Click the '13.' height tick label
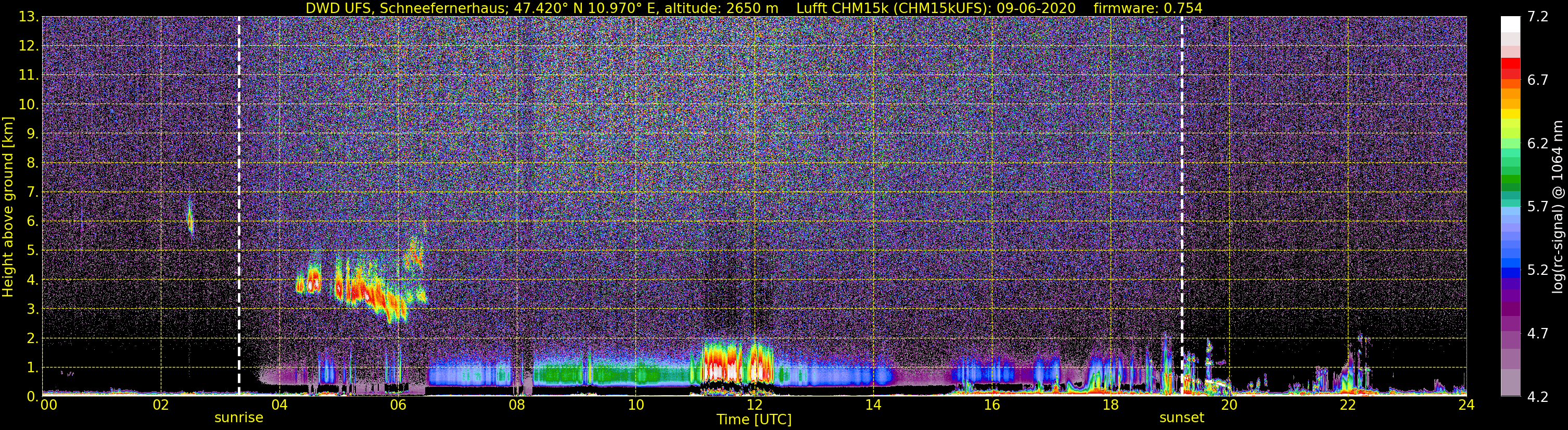This screenshot has height=430, width=1568. click(x=28, y=17)
